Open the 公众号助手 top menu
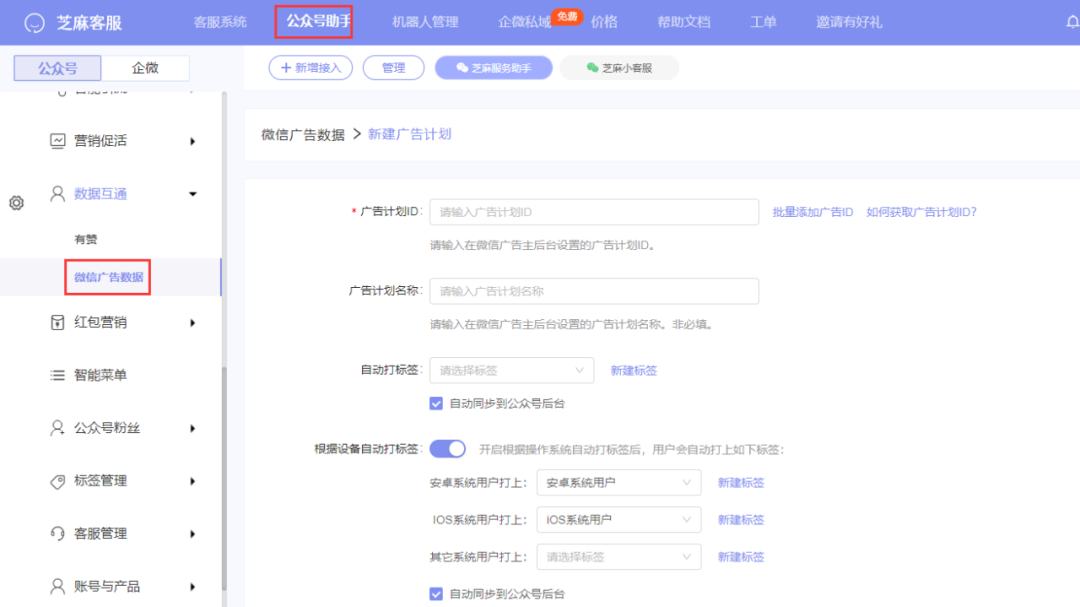The width and height of the screenshot is (1080, 607). (x=318, y=21)
